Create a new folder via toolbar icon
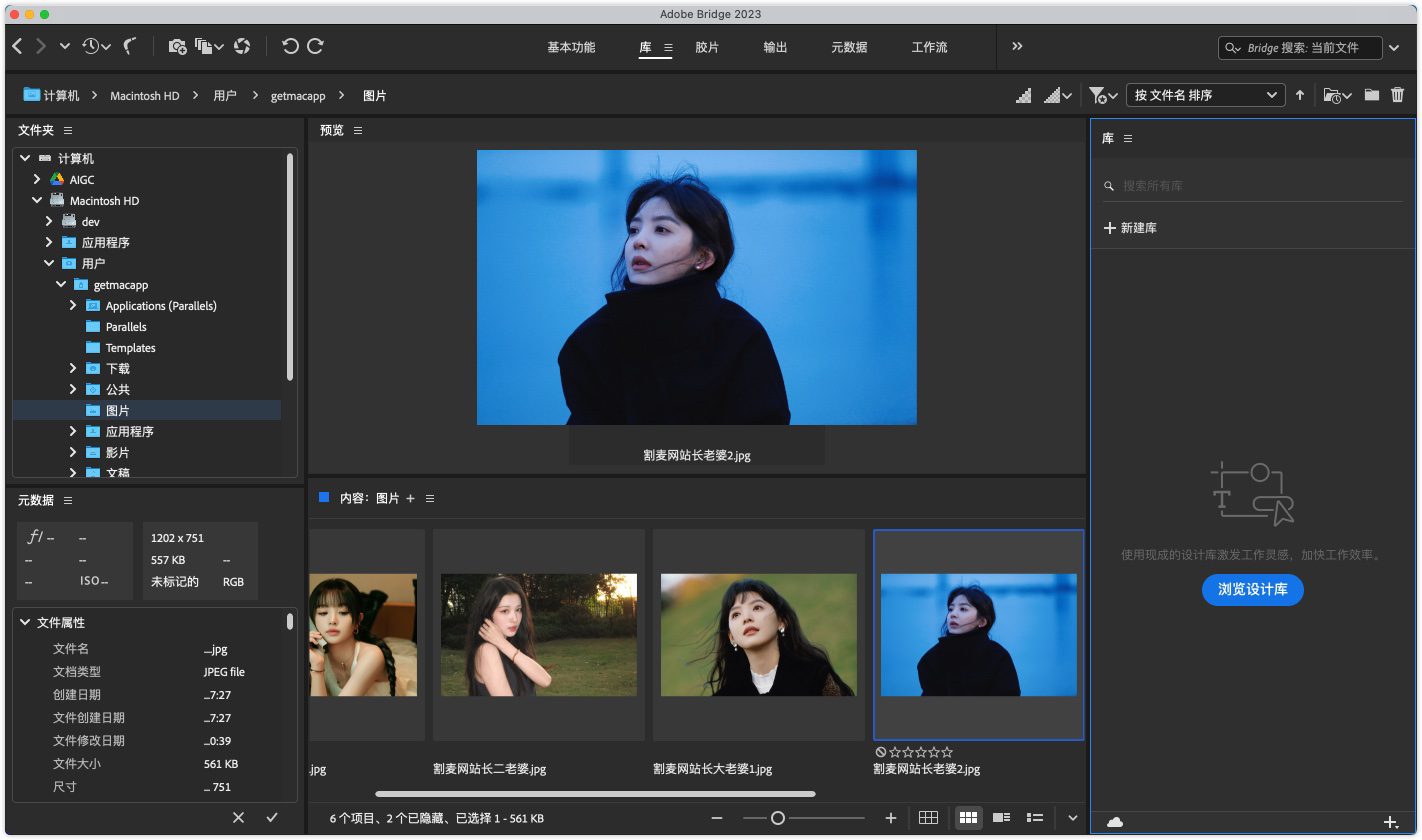This screenshot has width=1422, height=840. [1371, 95]
